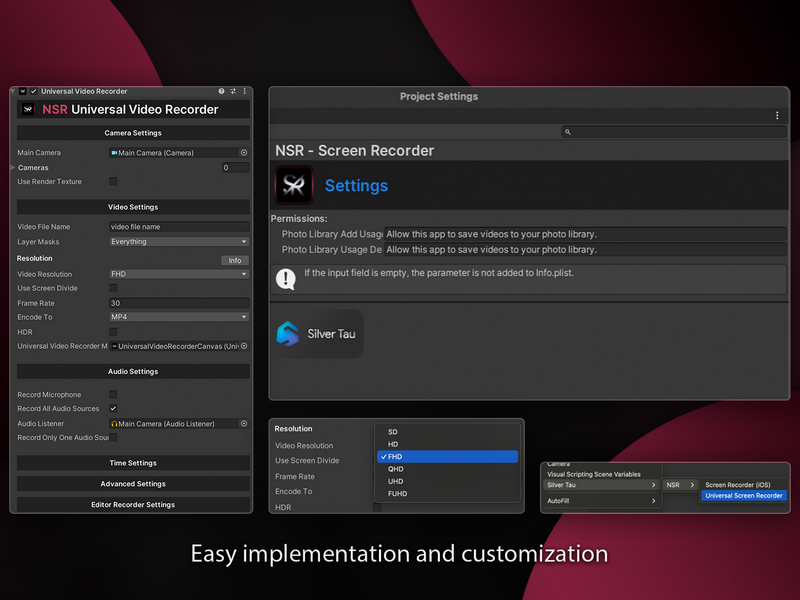Toggle the component enabled checkbox next to Universal Video Recorder
The height and width of the screenshot is (600, 800).
(34, 91)
